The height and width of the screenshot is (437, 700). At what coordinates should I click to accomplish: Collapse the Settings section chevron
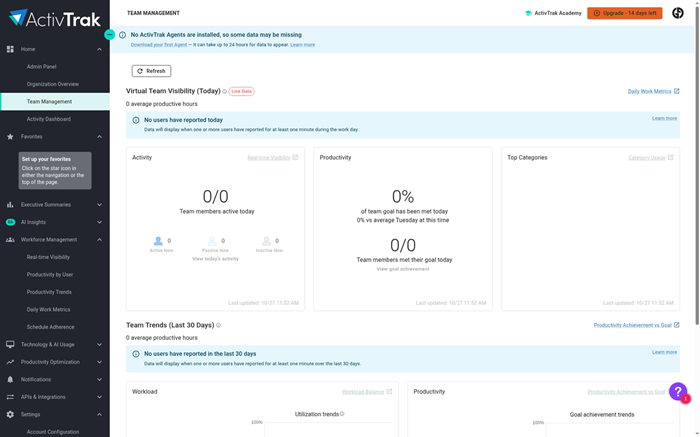[100, 415]
